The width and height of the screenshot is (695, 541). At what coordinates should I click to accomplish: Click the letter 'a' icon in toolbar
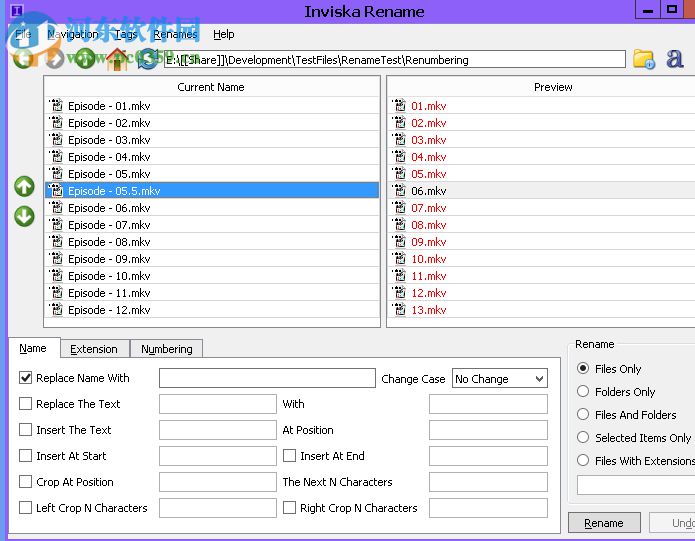675,59
